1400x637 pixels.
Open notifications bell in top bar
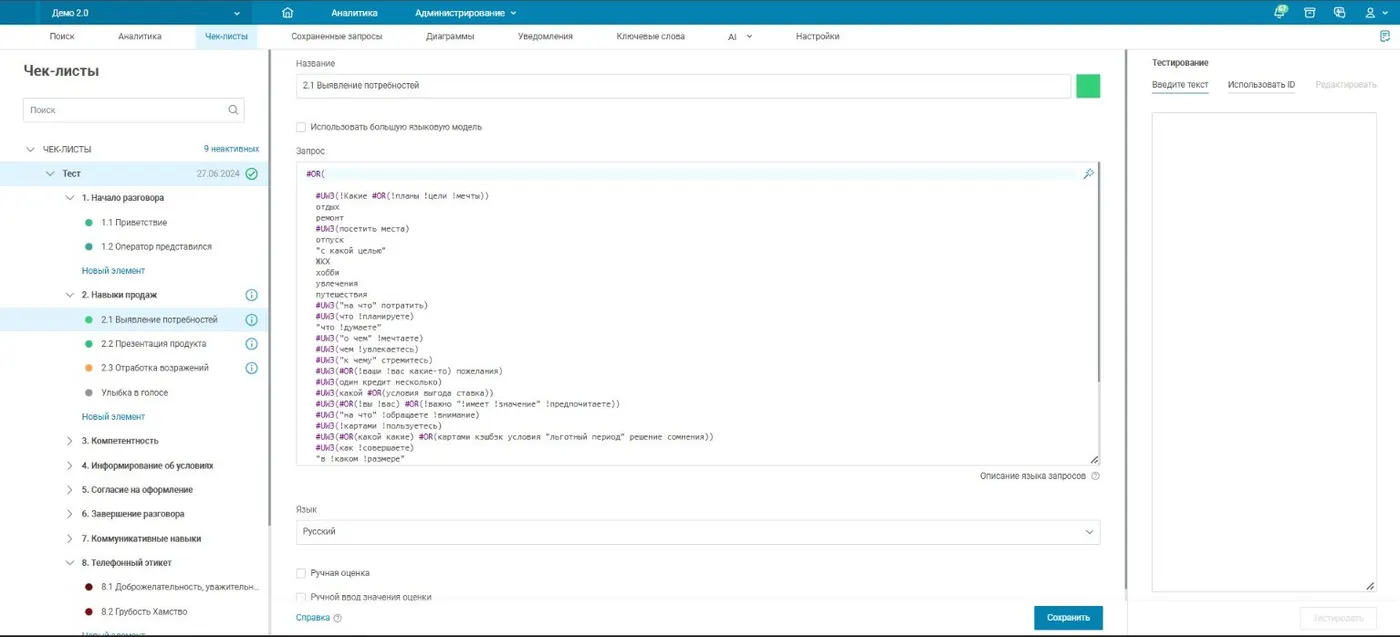(x=1281, y=12)
